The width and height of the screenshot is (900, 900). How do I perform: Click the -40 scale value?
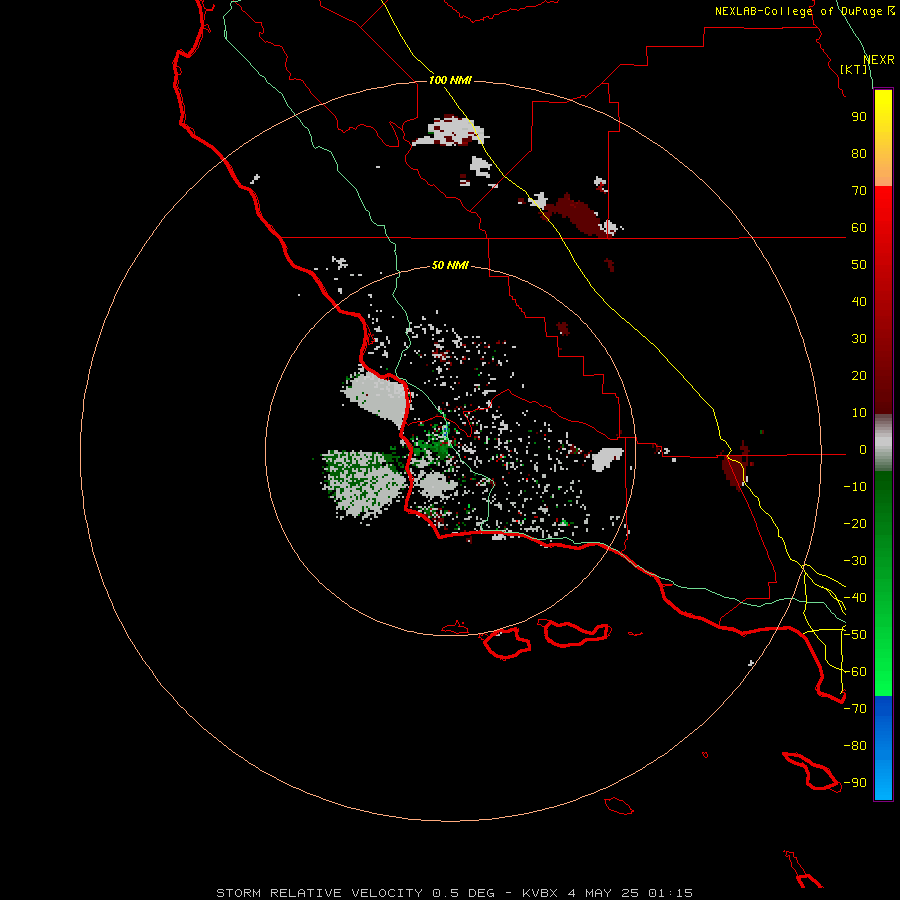point(855,598)
